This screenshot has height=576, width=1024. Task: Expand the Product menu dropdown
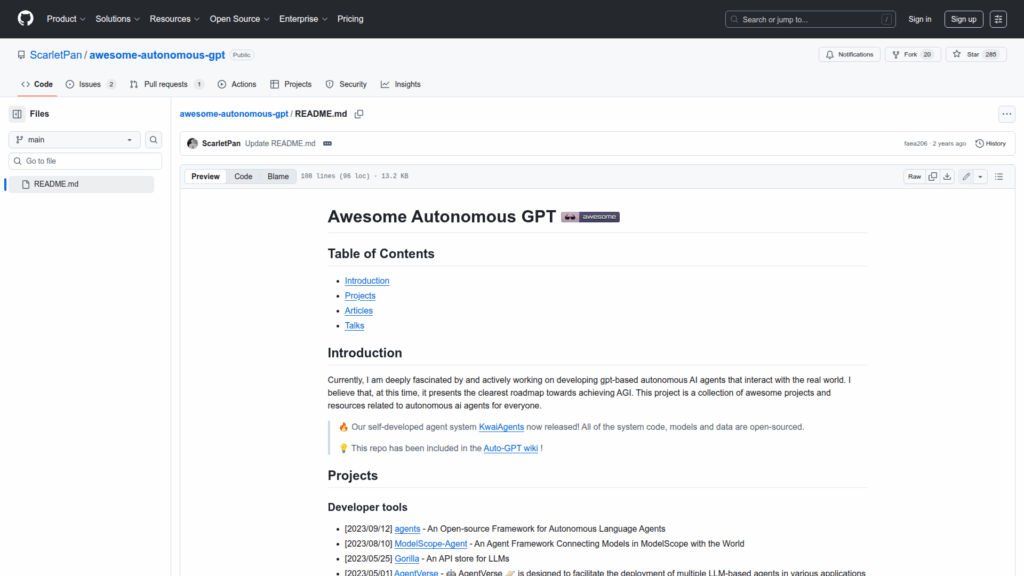[66, 19]
